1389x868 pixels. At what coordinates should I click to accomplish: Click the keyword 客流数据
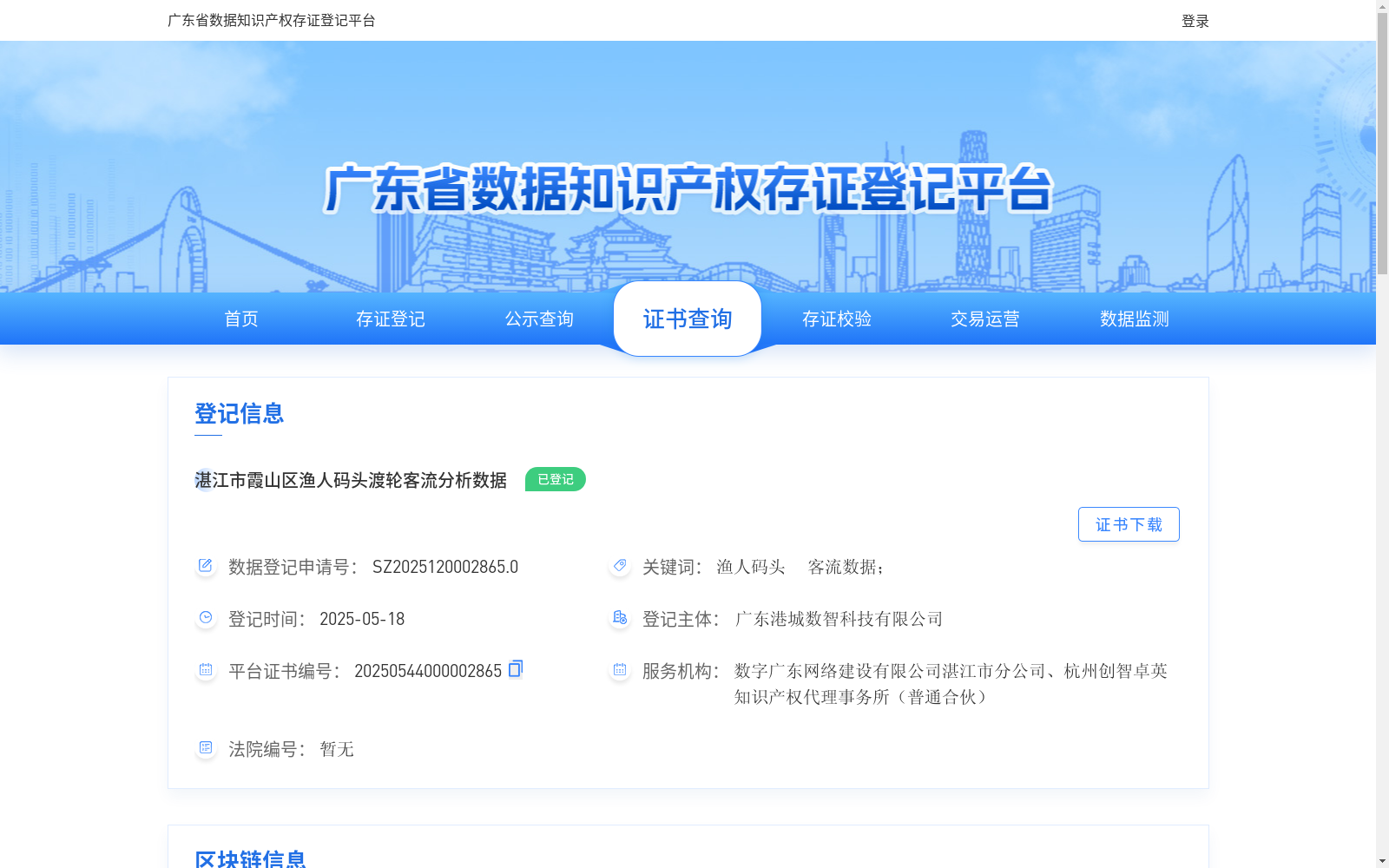point(842,567)
